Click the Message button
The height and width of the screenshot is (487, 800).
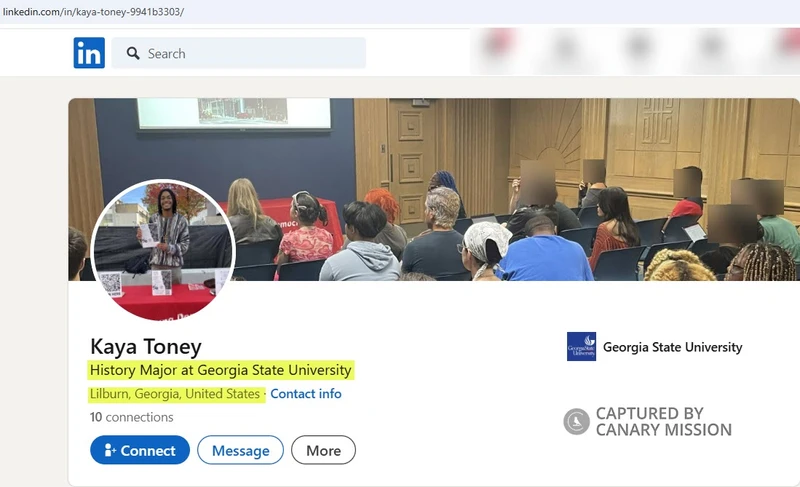coord(240,450)
